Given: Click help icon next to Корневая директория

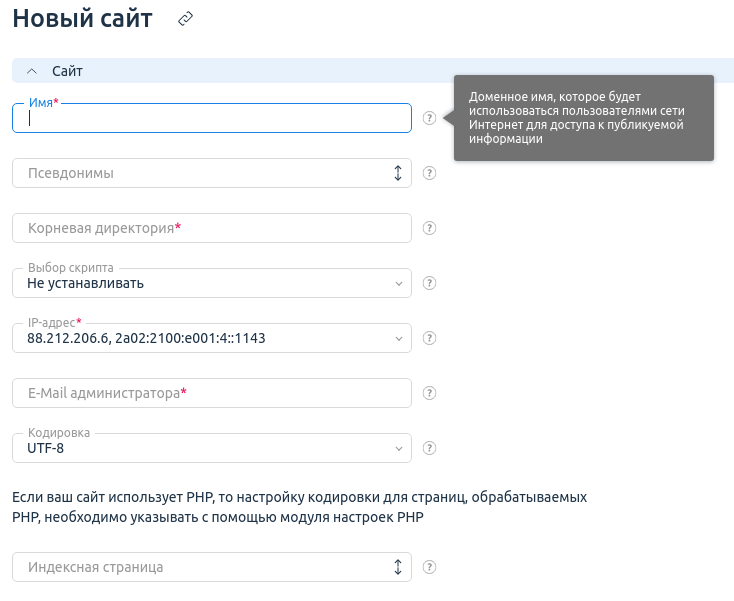Looking at the screenshot, I should tap(429, 228).
